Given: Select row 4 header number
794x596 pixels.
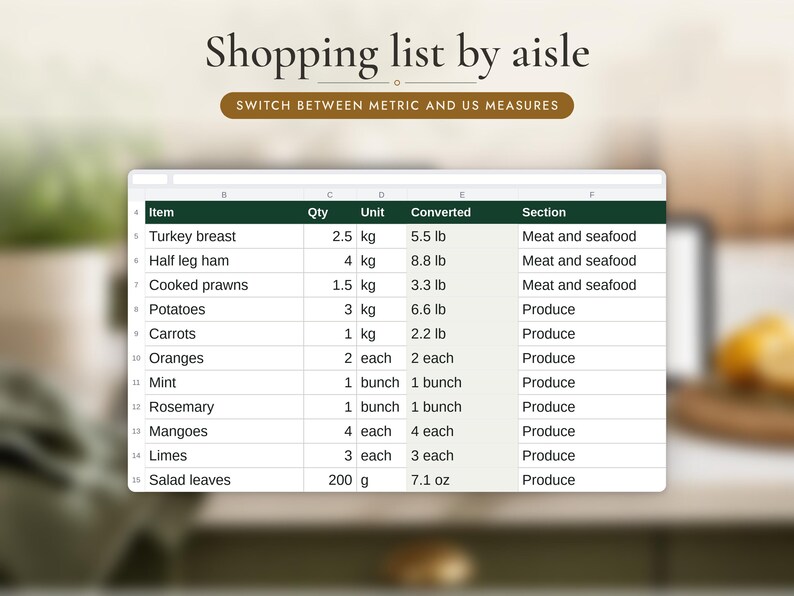Looking at the screenshot, I should 136,212.
